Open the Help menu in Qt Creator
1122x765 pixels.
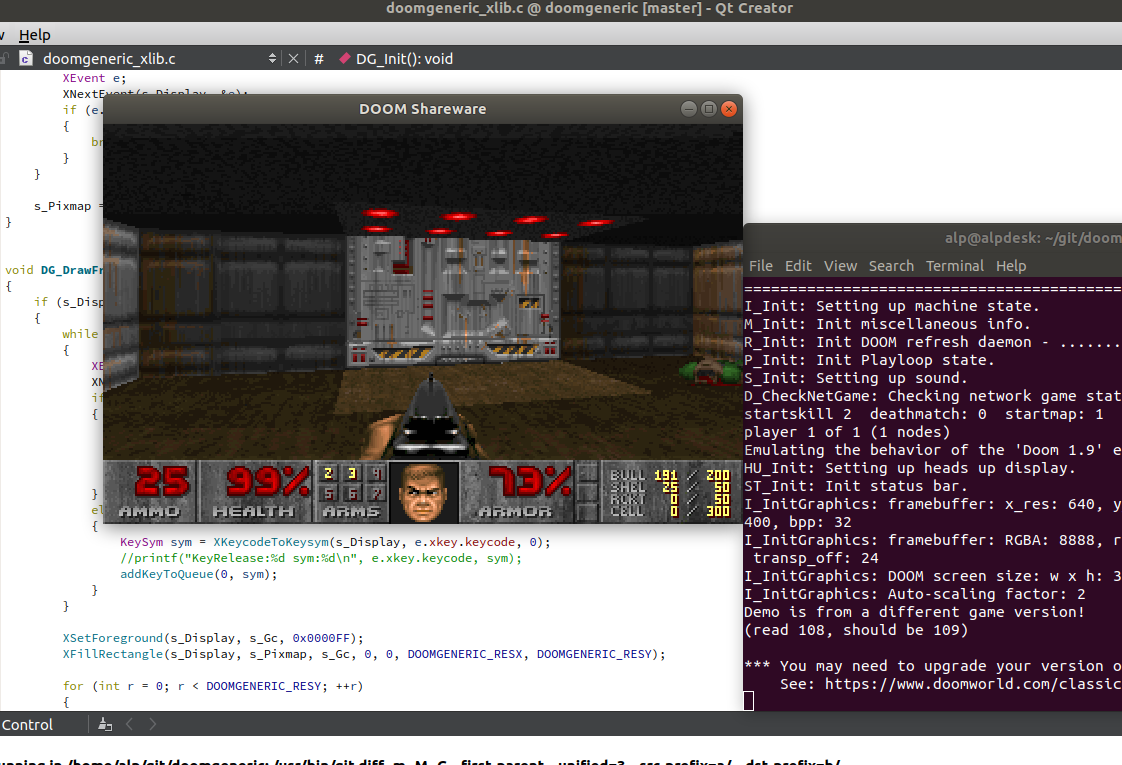tap(34, 34)
